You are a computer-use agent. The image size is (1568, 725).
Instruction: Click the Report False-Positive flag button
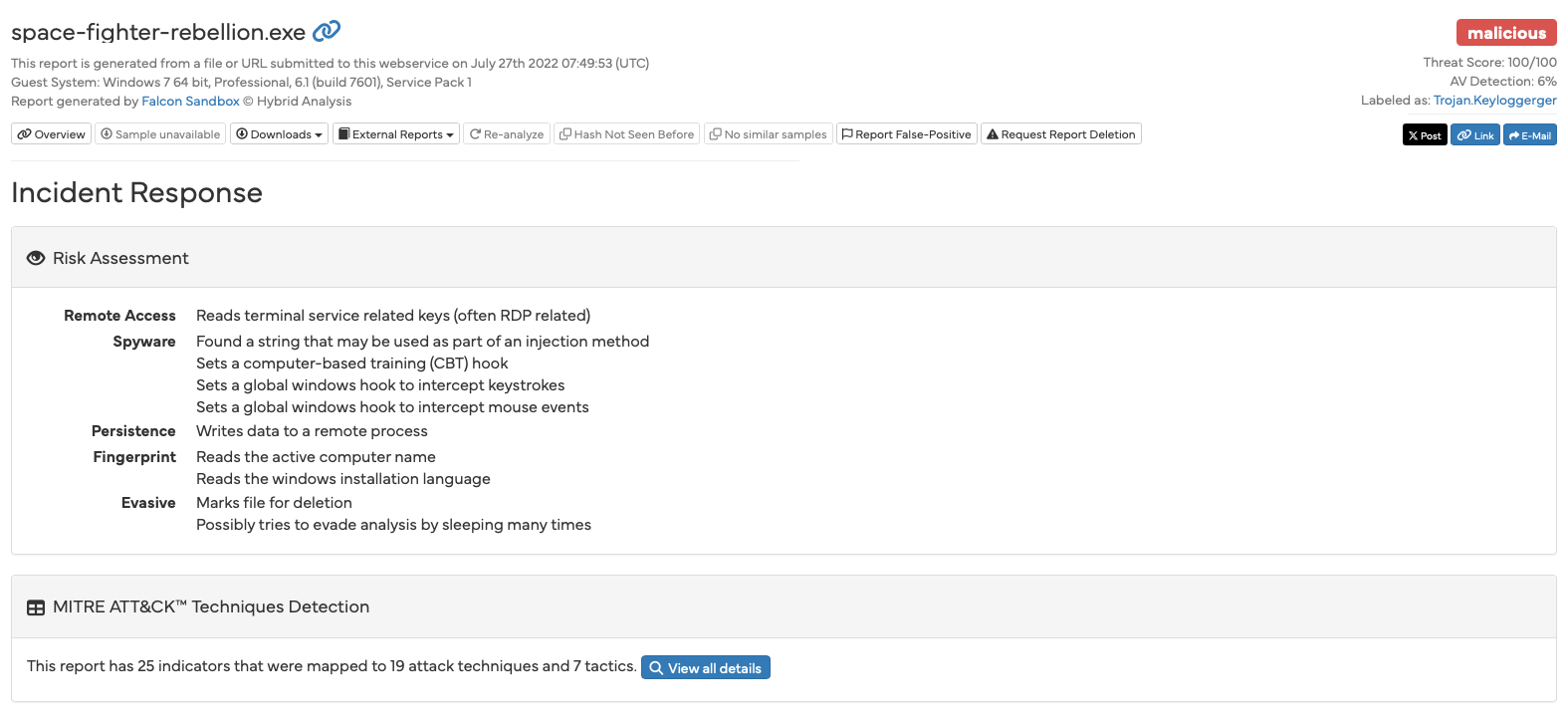906,134
